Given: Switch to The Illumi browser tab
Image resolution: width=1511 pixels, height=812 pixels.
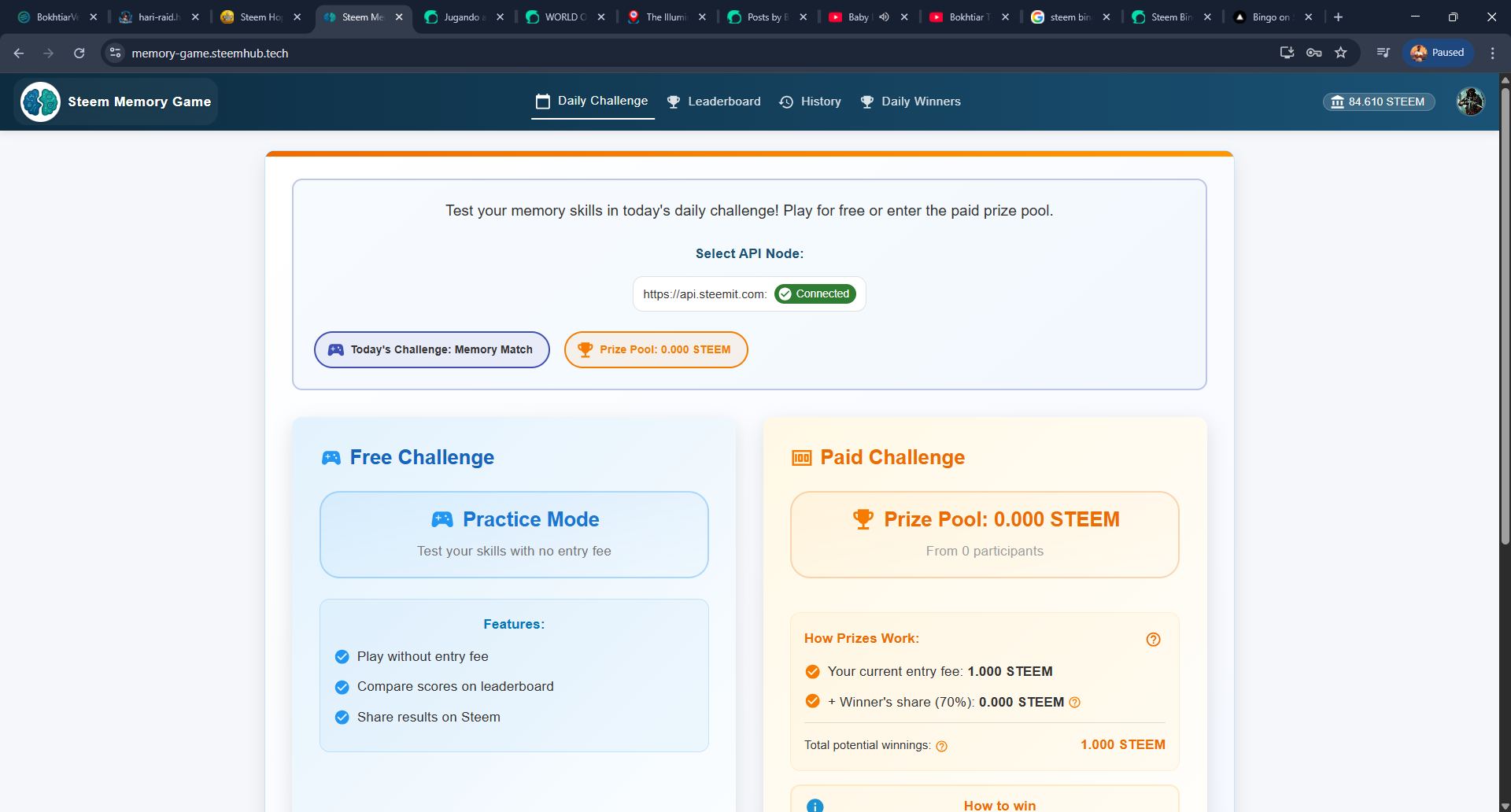Looking at the screenshot, I should [x=666, y=17].
